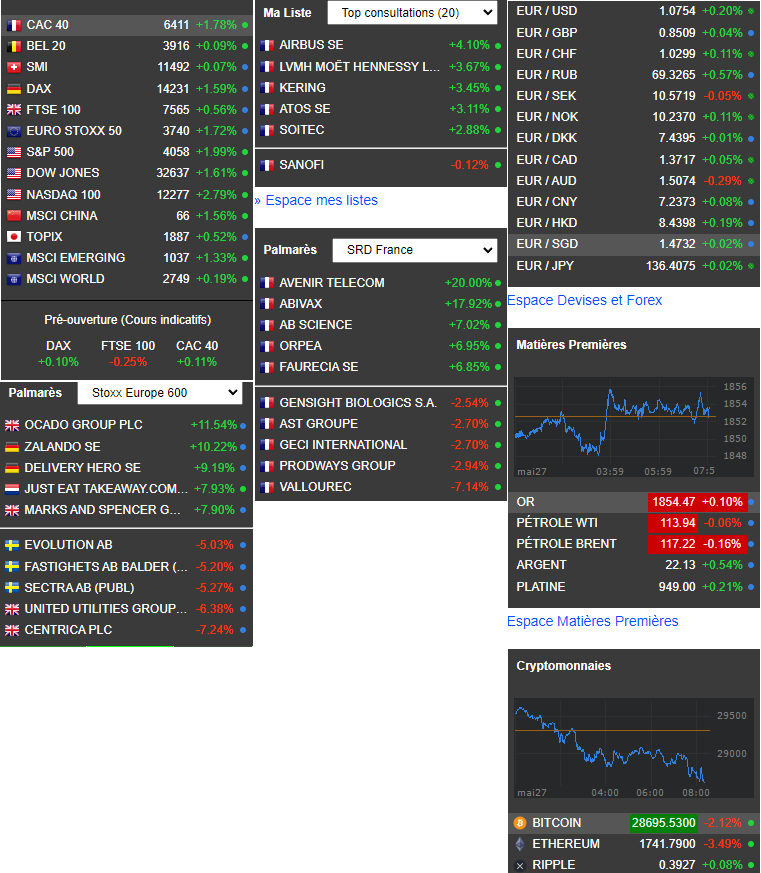Click the Bitcoin price chart under Cryptomonnaies
The height and width of the screenshot is (873, 761).
click(632, 749)
